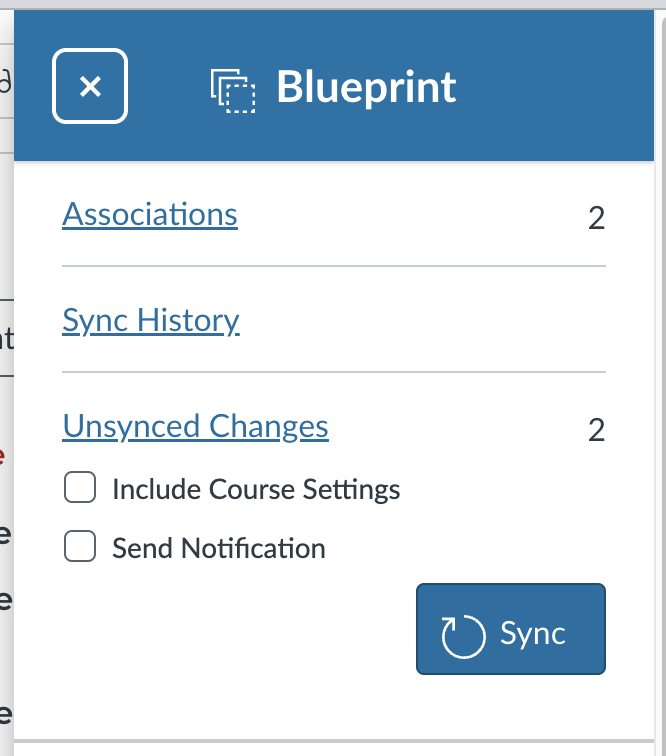The height and width of the screenshot is (756, 666).
Task: Tick the Send Notification checkbox
Action: (x=80, y=546)
